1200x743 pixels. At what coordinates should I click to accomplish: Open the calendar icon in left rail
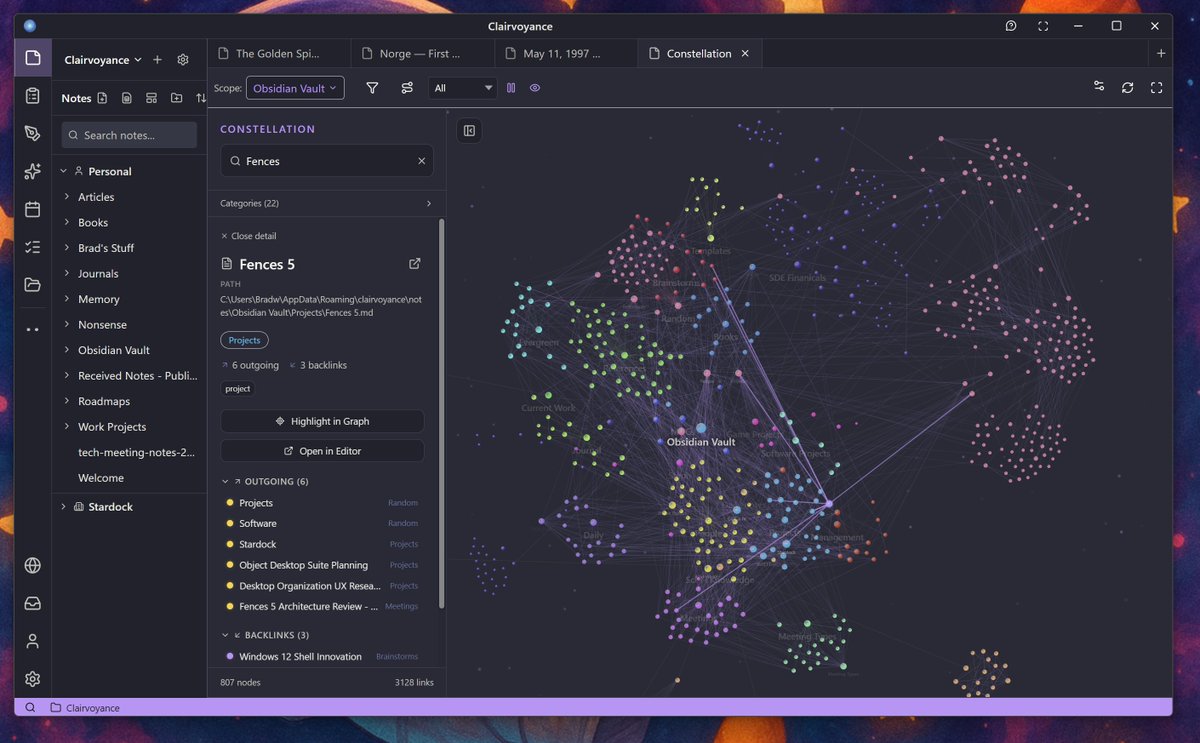(x=33, y=209)
